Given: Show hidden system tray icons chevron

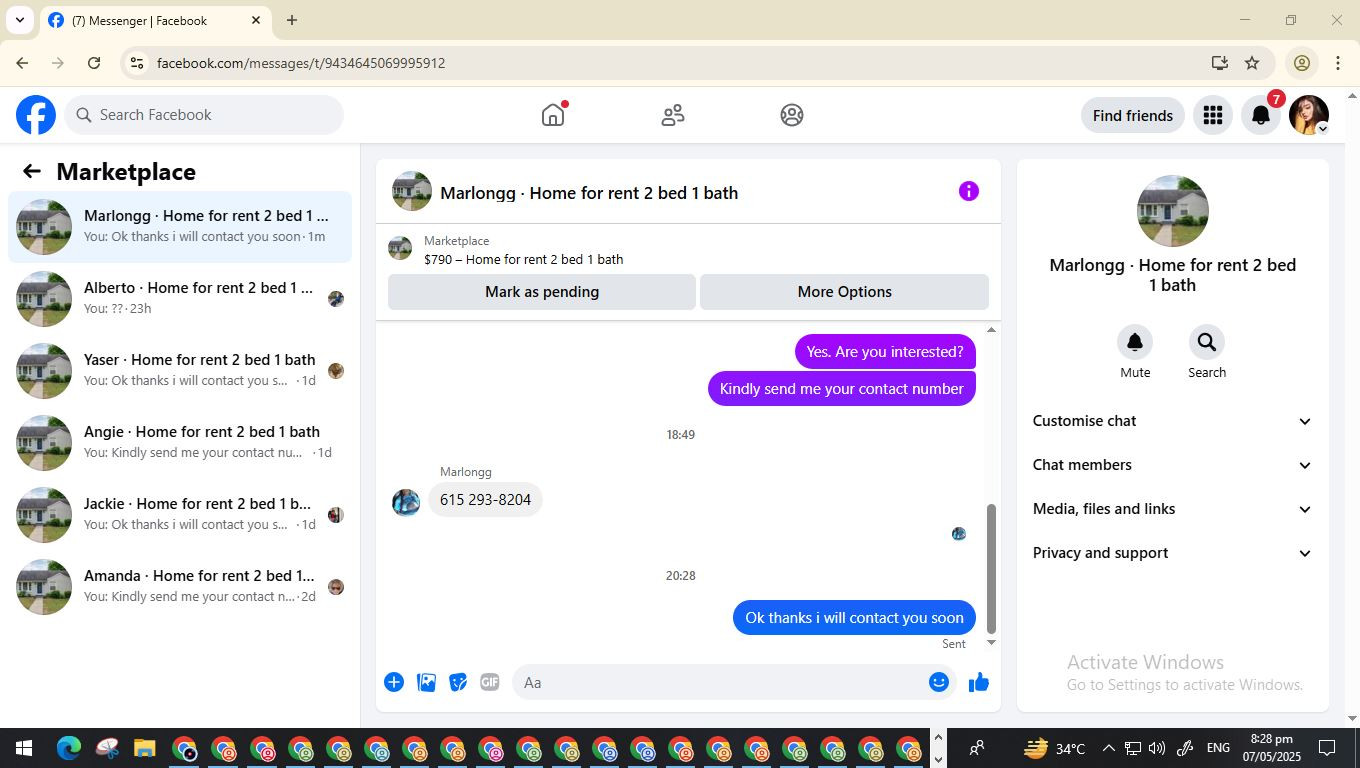Looking at the screenshot, I should click(x=1108, y=748).
